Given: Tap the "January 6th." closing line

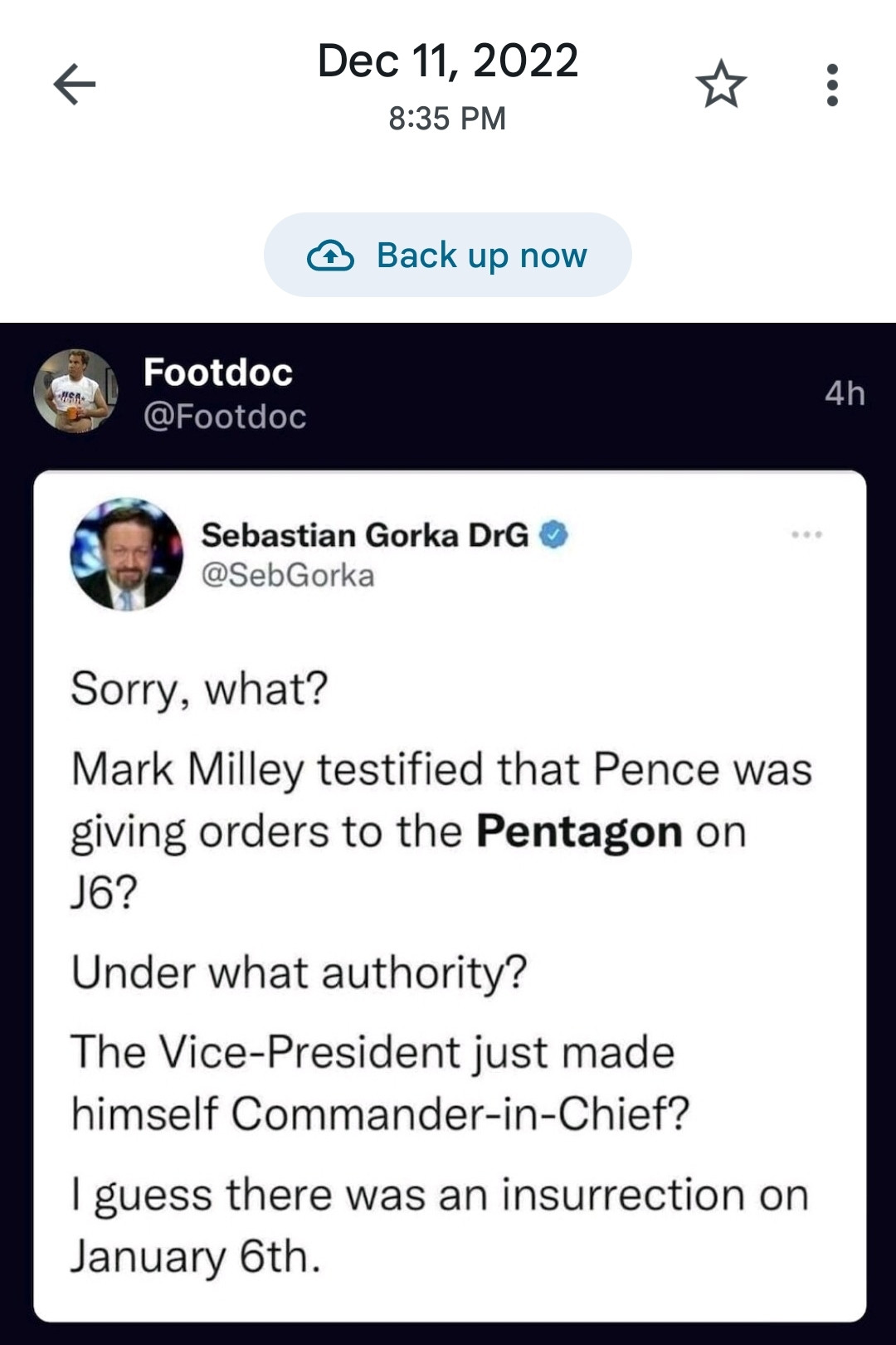Looking at the screenshot, I should (x=195, y=1256).
